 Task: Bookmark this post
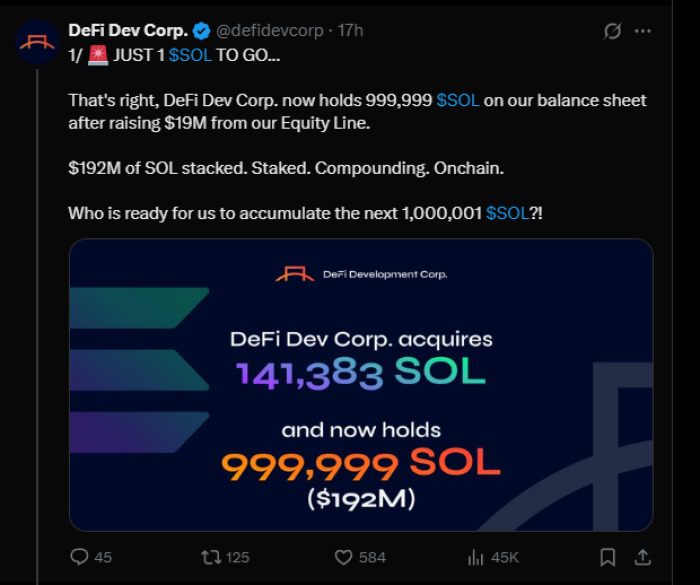coord(607,556)
